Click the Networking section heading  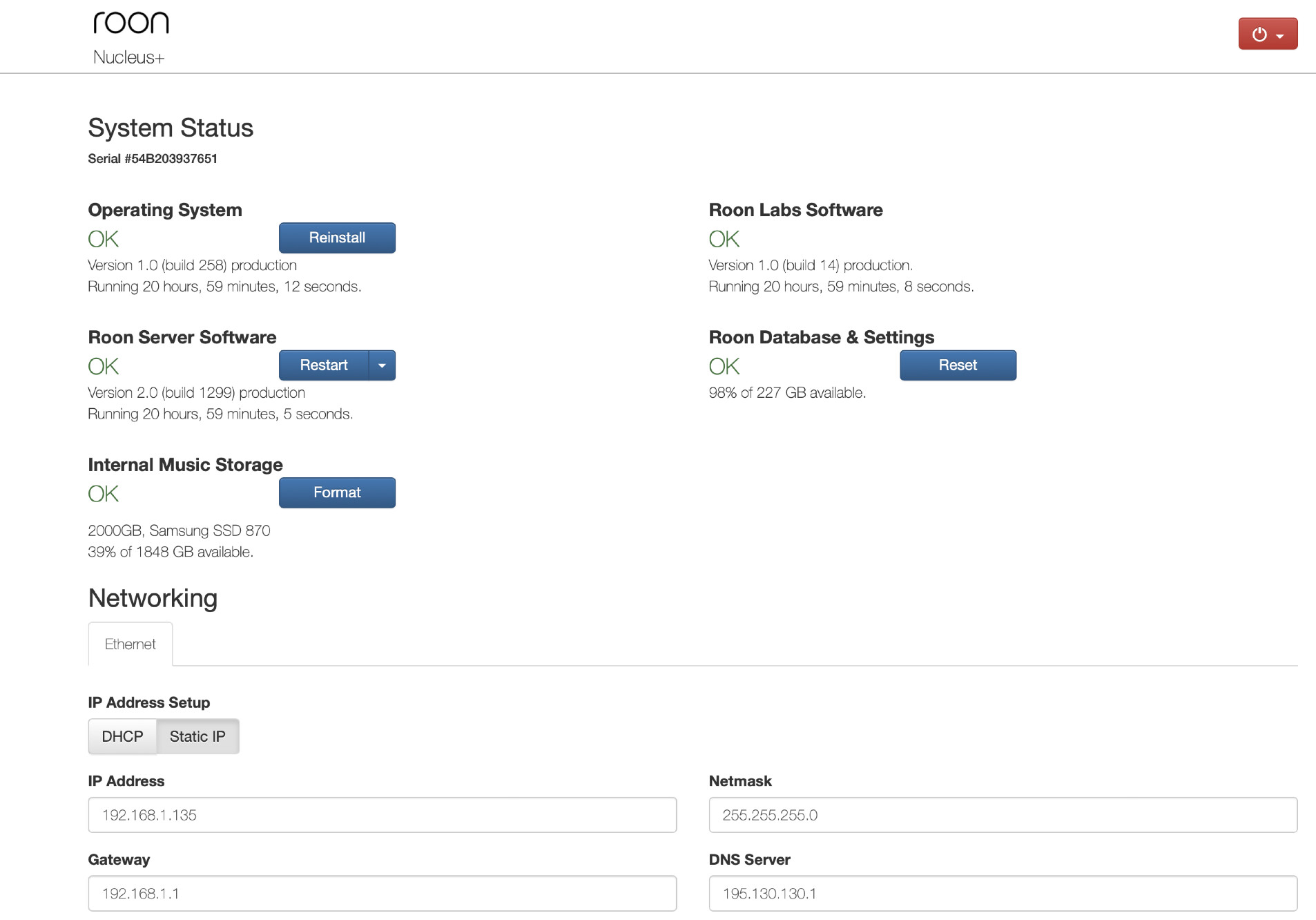tap(153, 598)
